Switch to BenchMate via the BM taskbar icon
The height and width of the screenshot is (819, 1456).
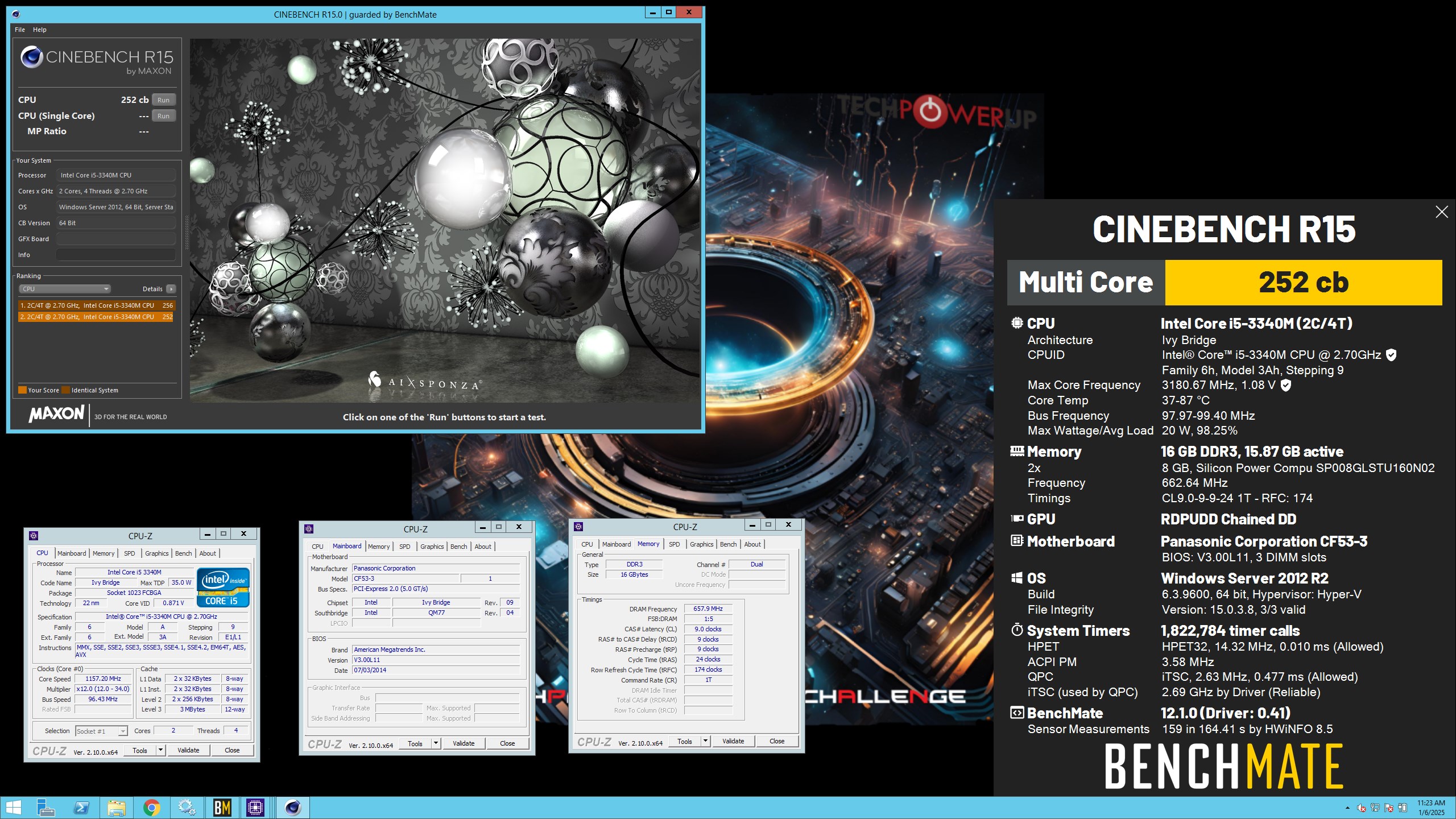[x=222, y=808]
